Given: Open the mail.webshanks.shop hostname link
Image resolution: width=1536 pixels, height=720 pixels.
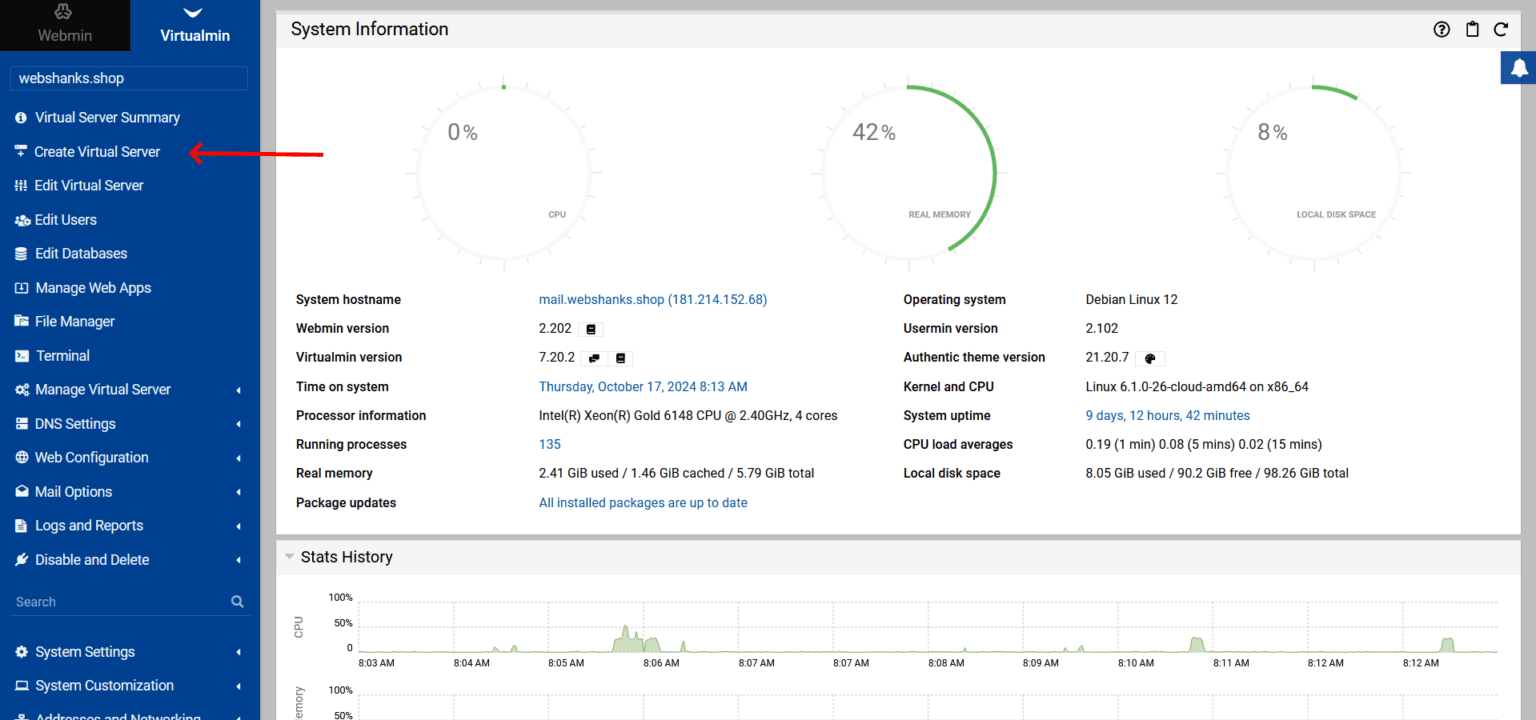Looking at the screenshot, I should pos(653,299).
